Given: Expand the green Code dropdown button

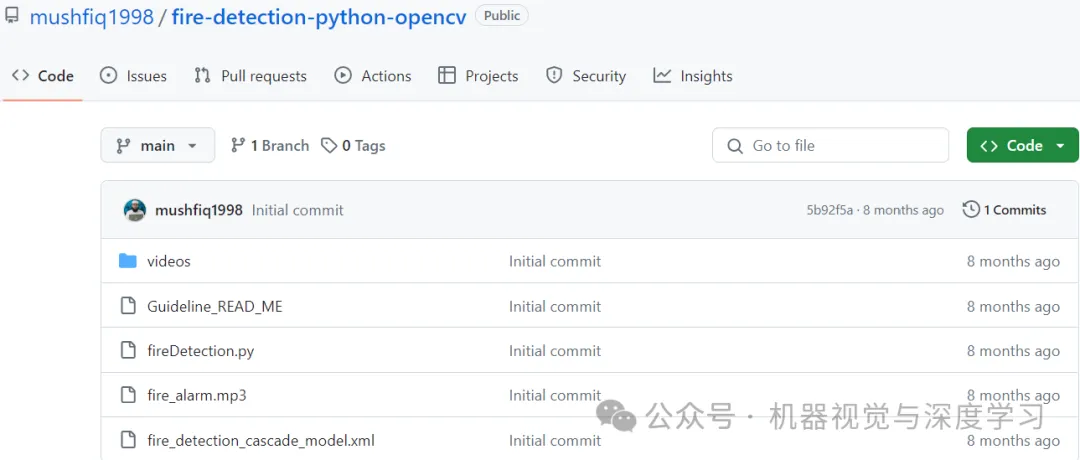Looking at the screenshot, I should coord(1022,146).
